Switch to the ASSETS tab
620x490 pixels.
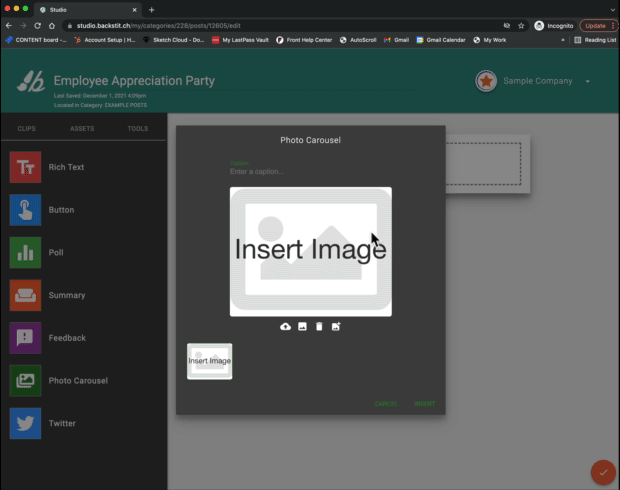pyautogui.click(x=82, y=129)
